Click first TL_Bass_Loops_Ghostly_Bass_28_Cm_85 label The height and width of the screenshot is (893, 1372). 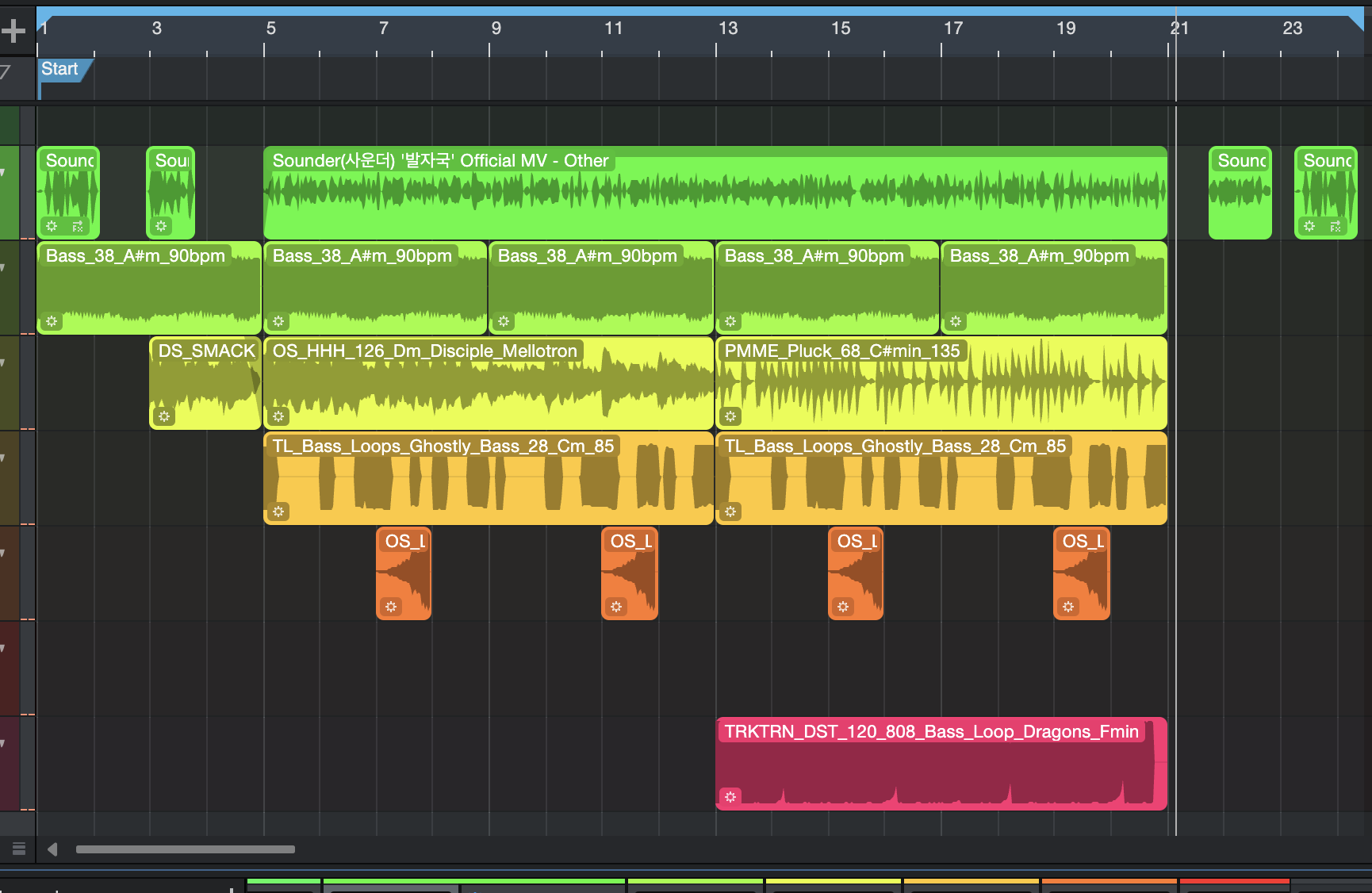[x=443, y=446]
